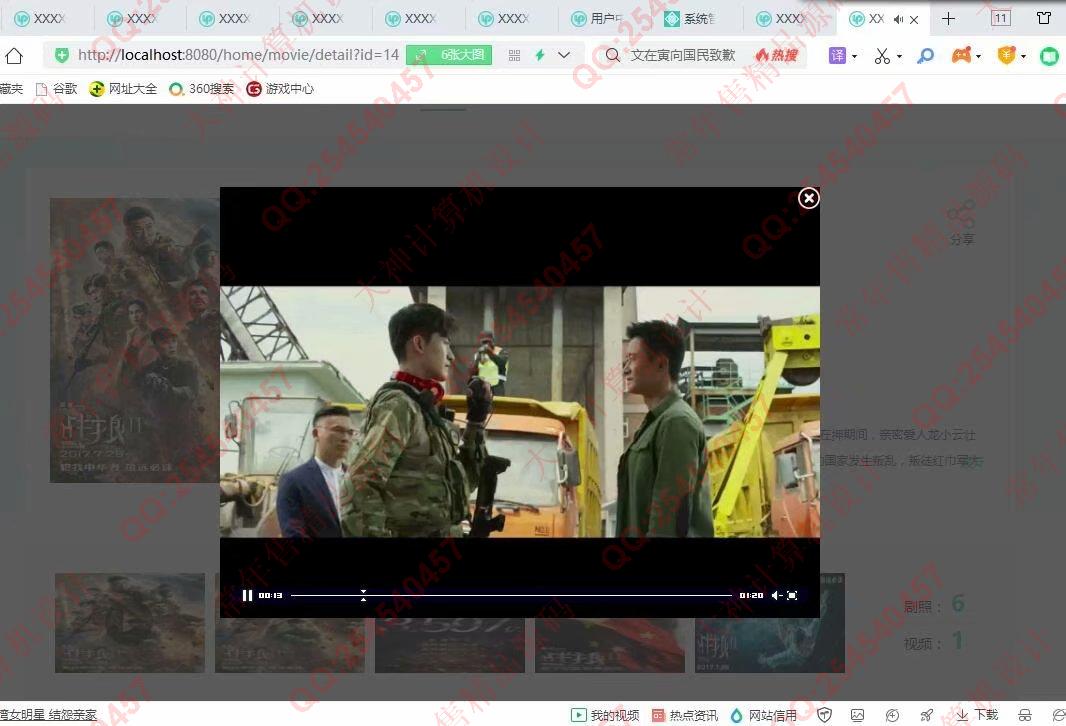
Task: Click the green circle extension icon
Action: [x=1050, y=56]
